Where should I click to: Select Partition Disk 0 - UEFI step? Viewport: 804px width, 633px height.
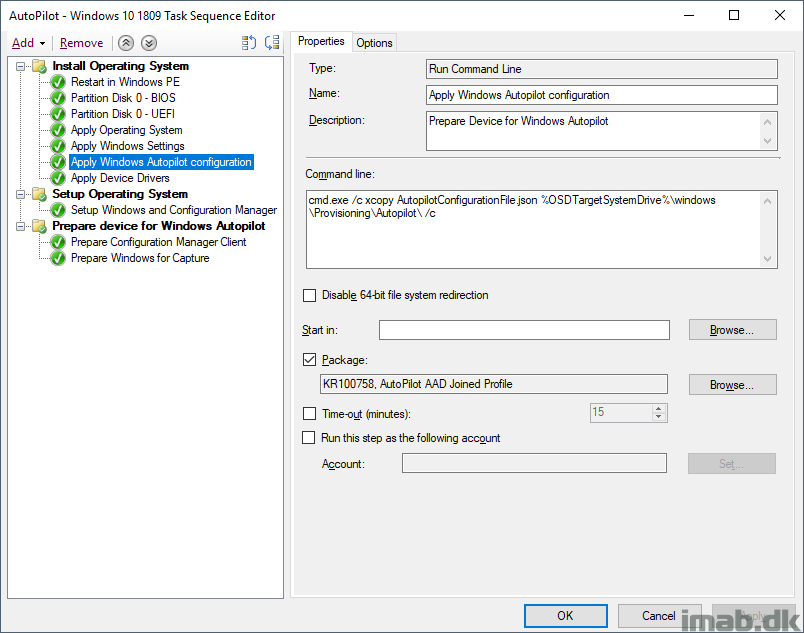tap(123, 114)
